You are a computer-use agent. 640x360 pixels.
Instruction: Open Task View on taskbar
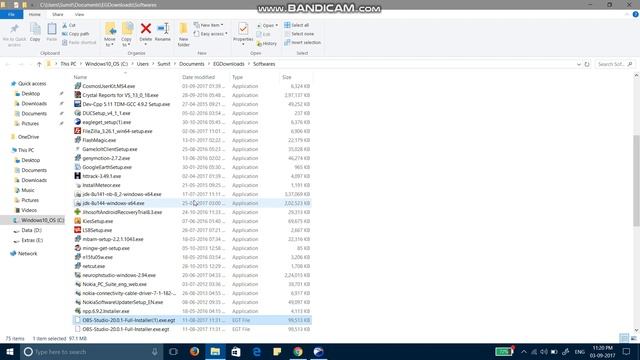tap(173, 351)
